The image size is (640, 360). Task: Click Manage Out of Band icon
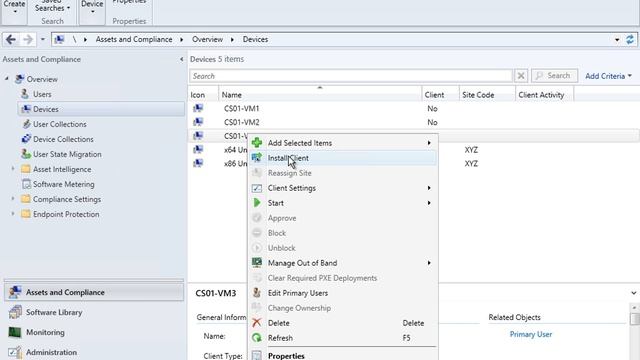257,262
